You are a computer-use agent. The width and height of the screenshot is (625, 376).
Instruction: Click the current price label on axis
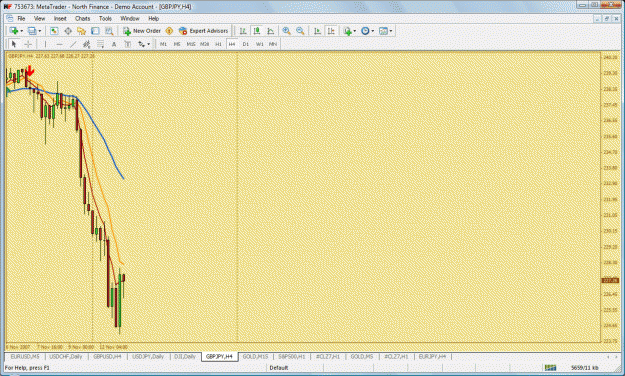(x=610, y=281)
